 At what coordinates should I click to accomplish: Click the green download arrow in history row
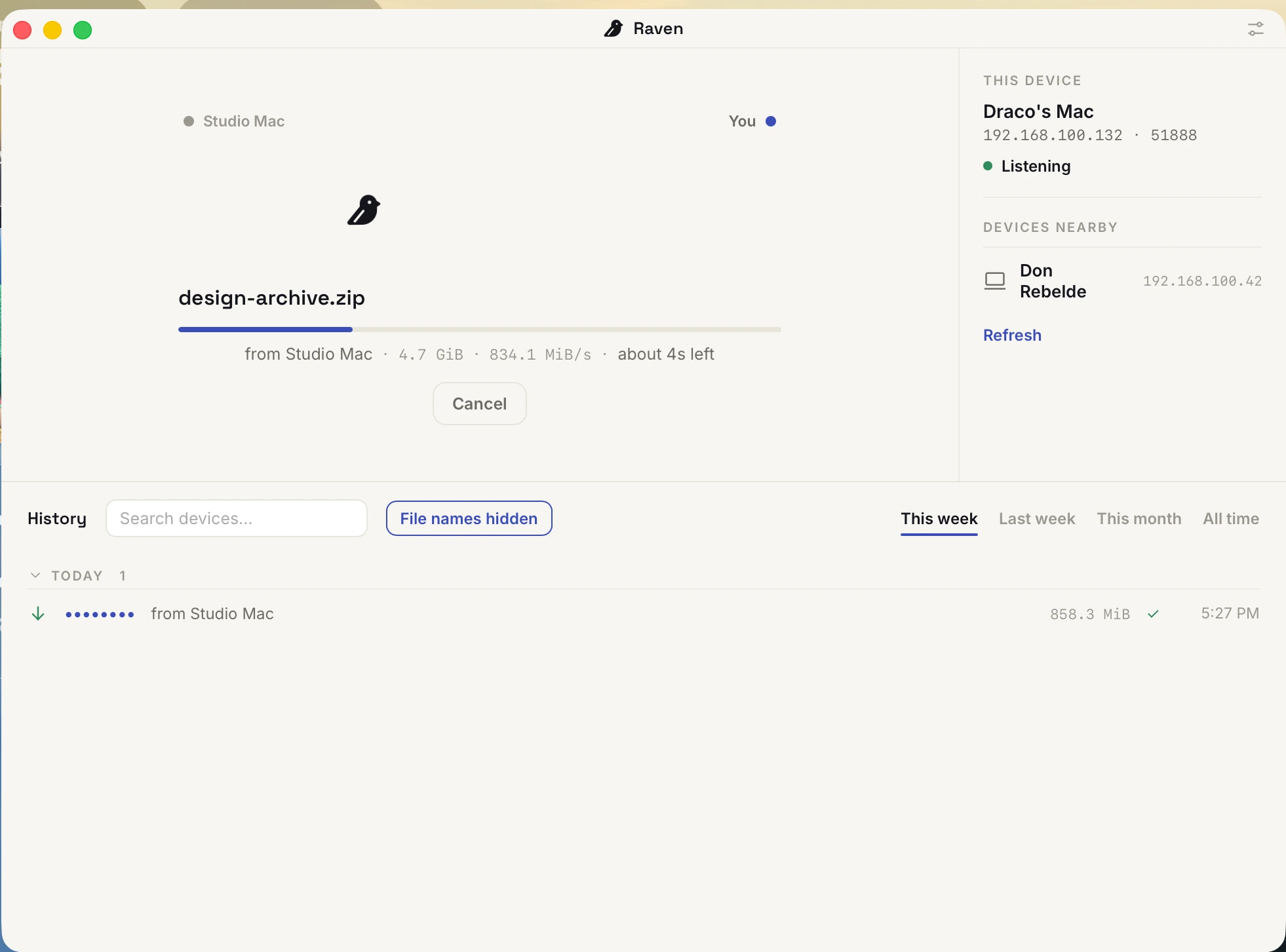point(38,614)
